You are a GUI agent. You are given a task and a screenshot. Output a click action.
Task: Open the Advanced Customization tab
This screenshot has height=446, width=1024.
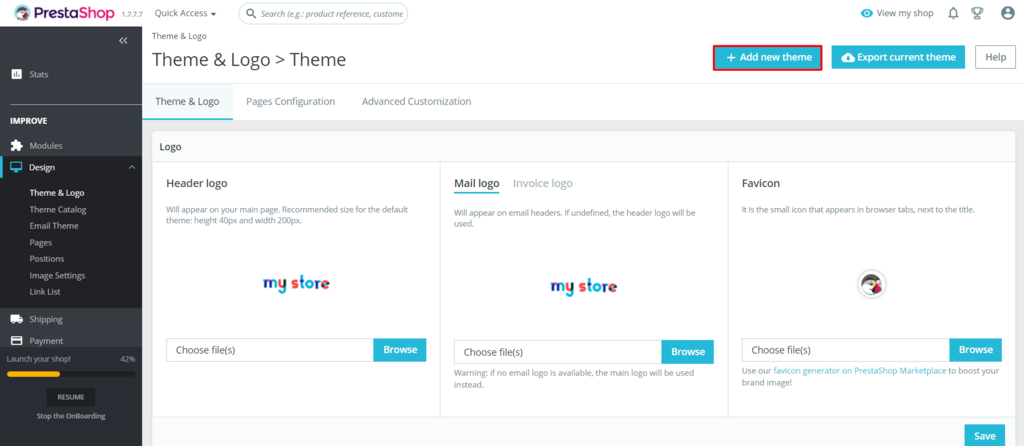417,101
